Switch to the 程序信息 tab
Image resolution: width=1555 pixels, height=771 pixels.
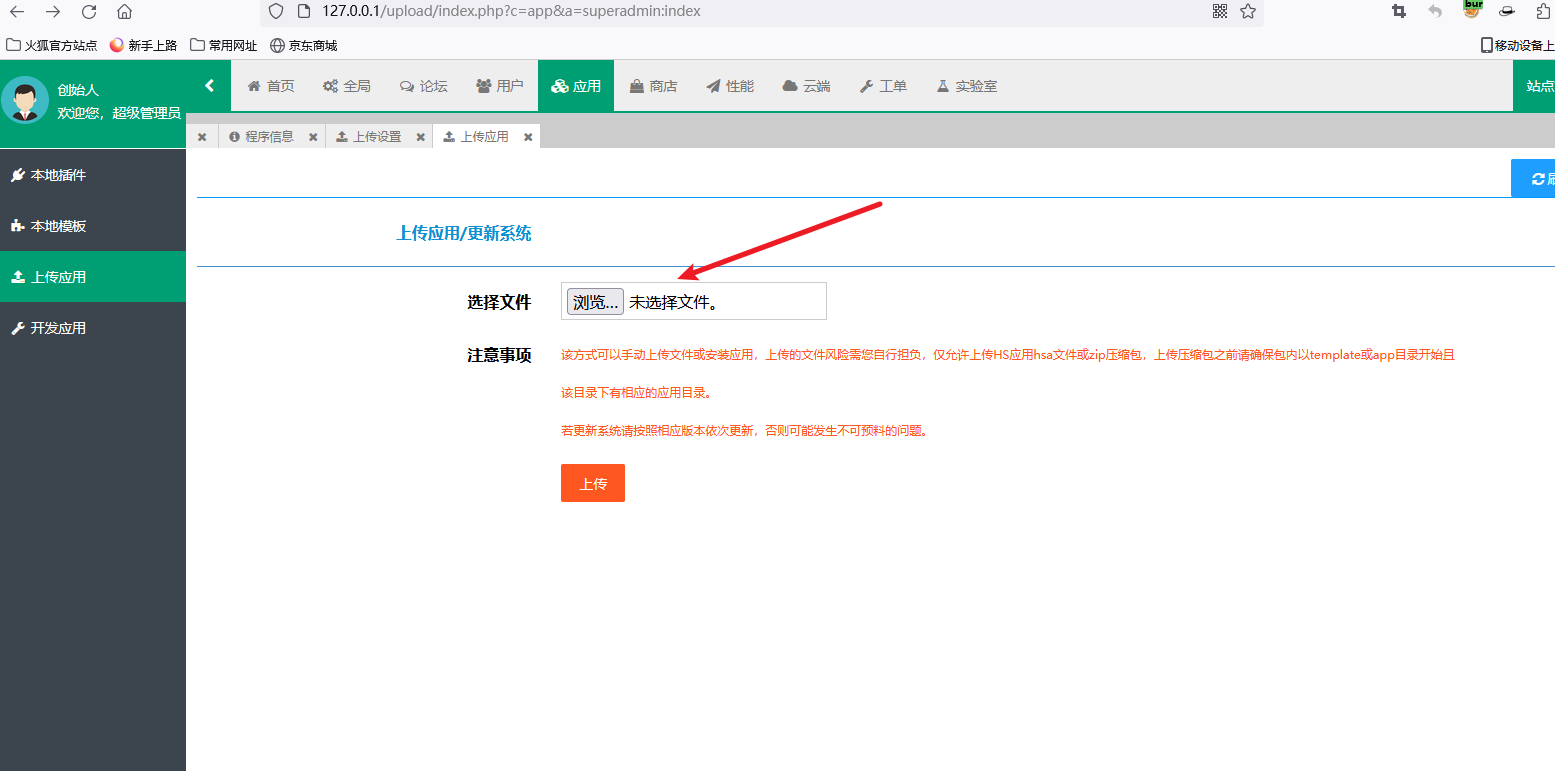262,137
